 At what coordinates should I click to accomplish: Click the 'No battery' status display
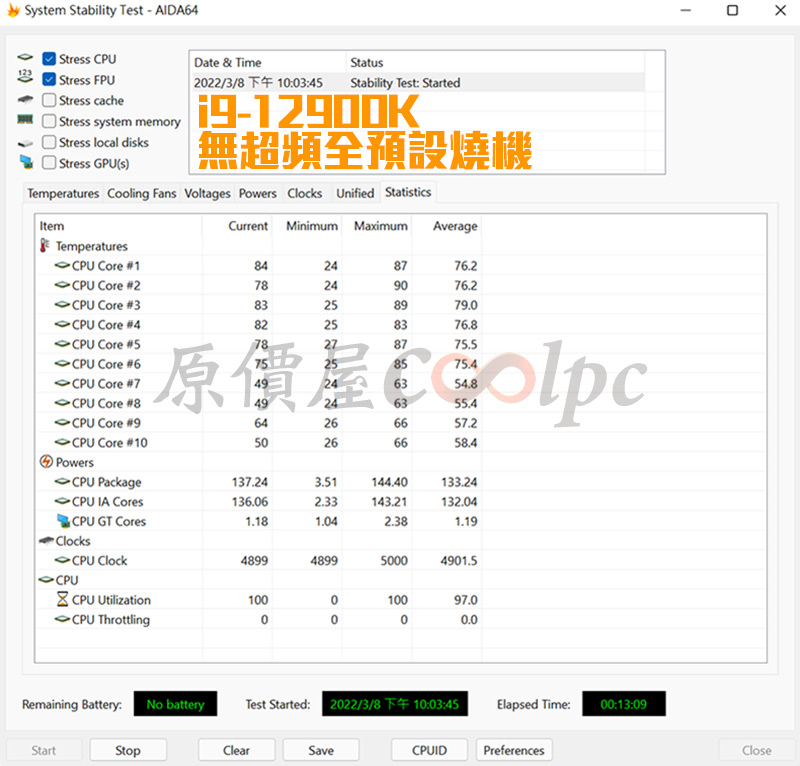175,704
